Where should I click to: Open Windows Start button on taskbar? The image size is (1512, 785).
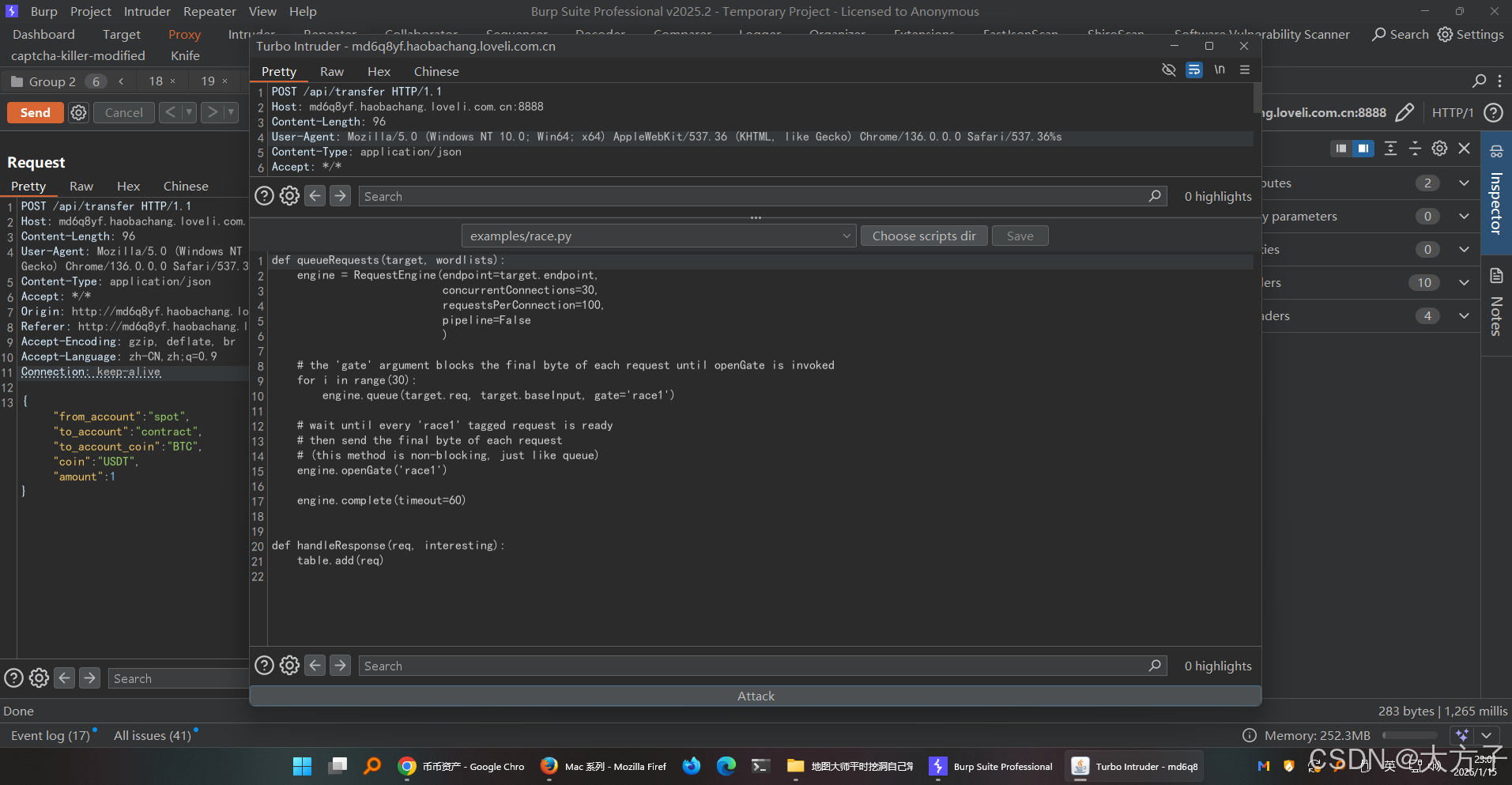(x=302, y=766)
